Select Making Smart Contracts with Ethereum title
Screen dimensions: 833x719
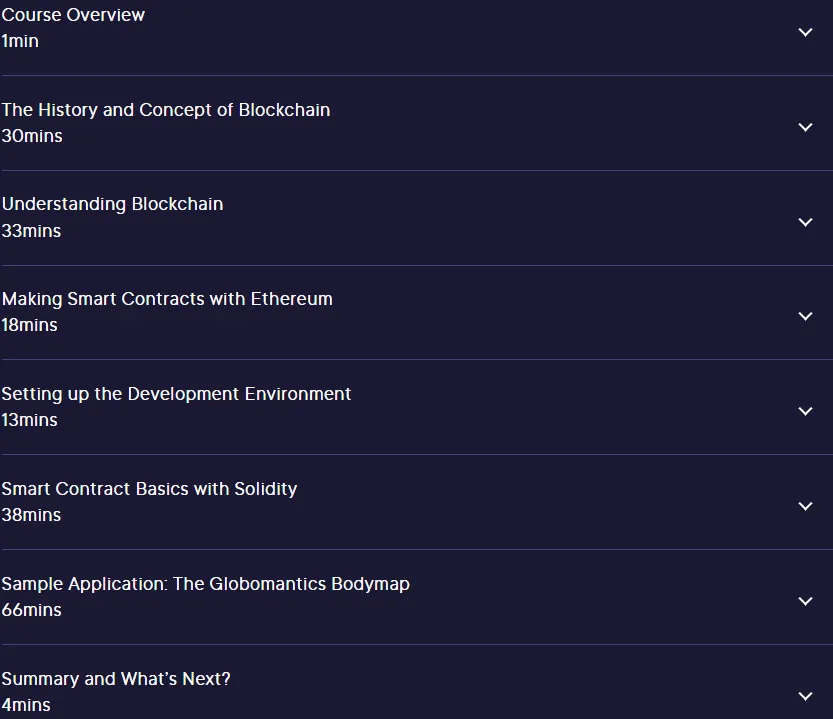click(167, 299)
